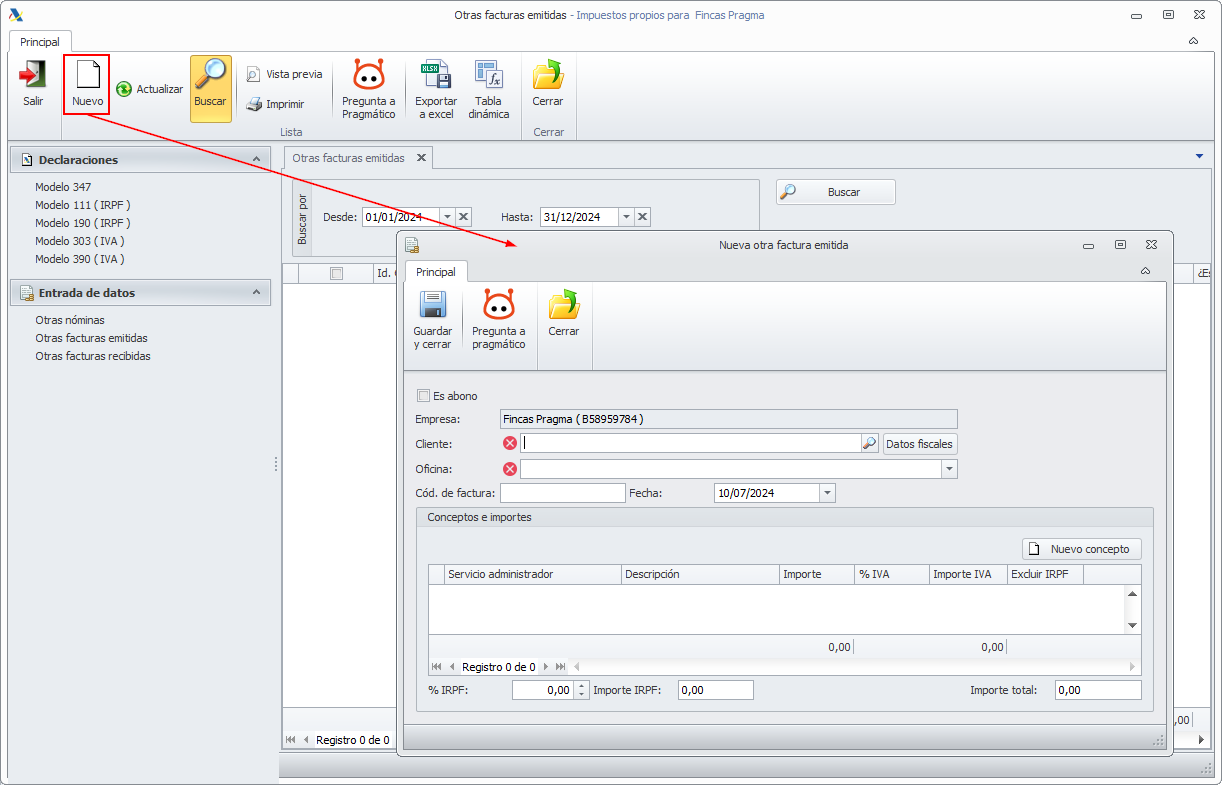
Task: Click the red error icon beside Oficina
Action: click(x=510, y=469)
